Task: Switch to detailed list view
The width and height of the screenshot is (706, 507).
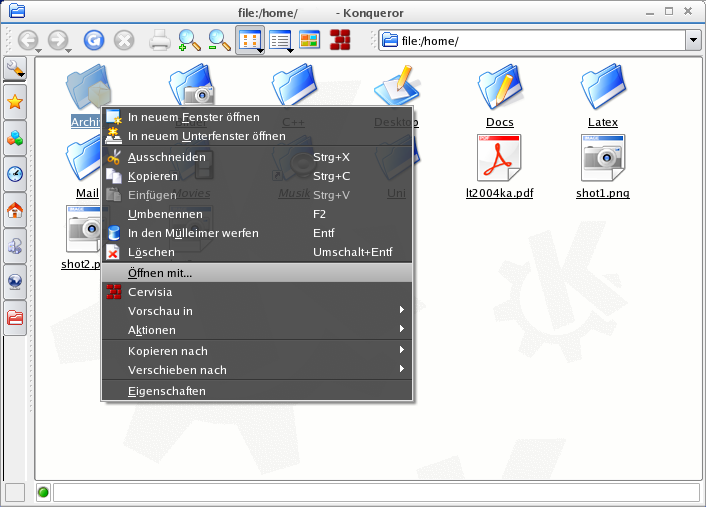Action: point(280,41)
